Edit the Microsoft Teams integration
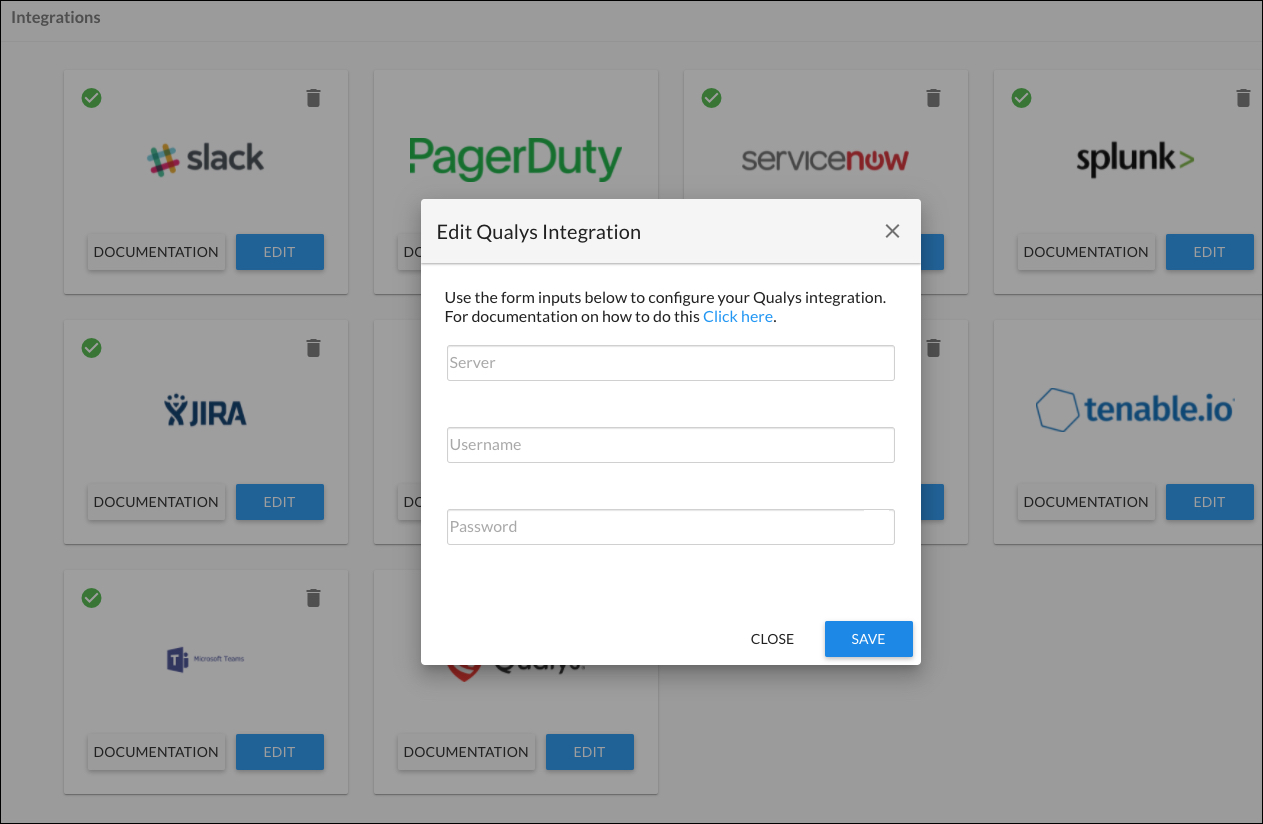1263x824 pixels. point(279,752)
